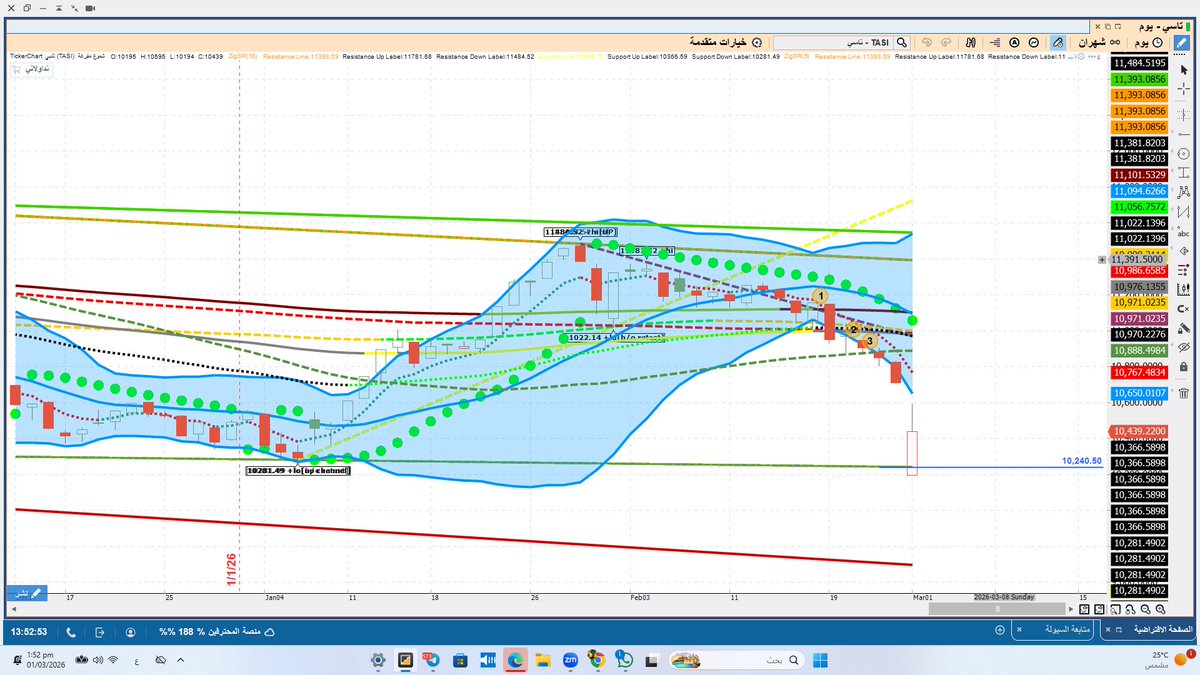Click the phone icon in status bar
Image resolution: width=1200 pixels, height=675 pixels.
point(70,632)
